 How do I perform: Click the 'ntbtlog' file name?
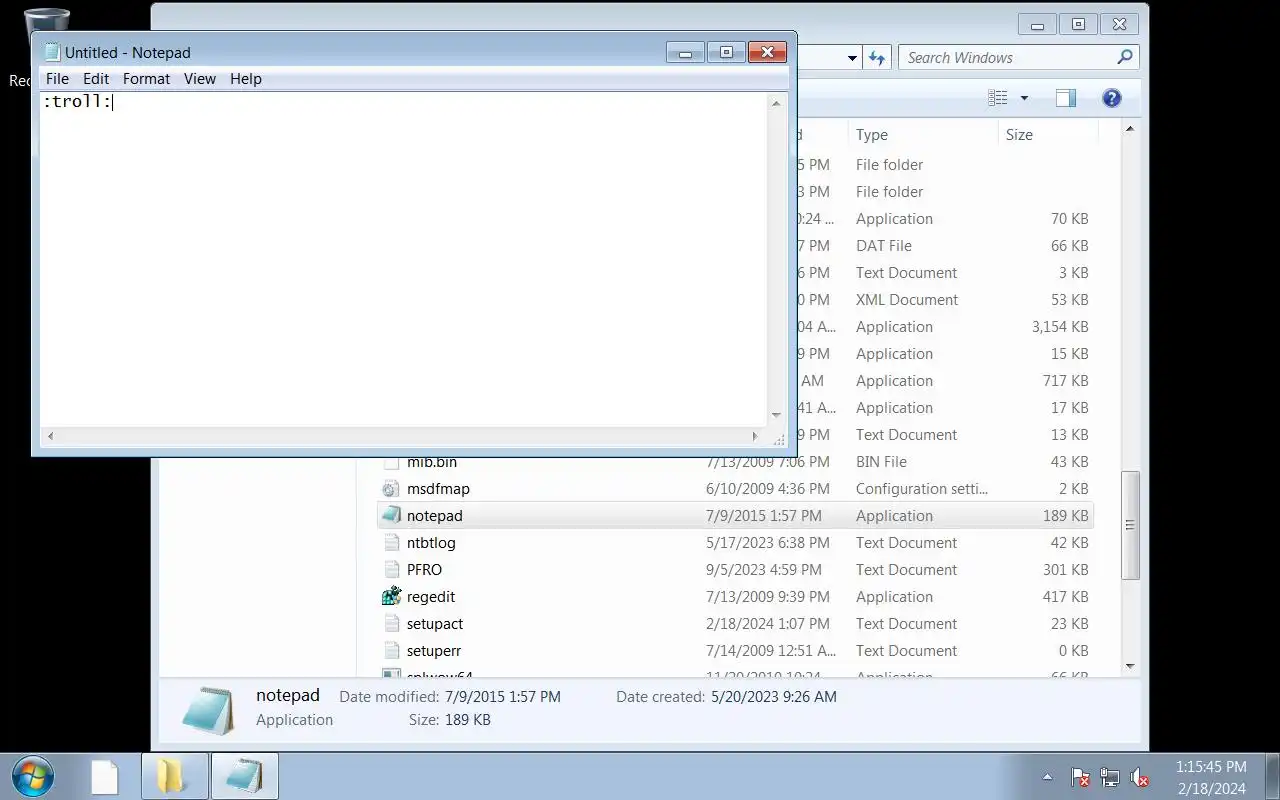point(431,543)
